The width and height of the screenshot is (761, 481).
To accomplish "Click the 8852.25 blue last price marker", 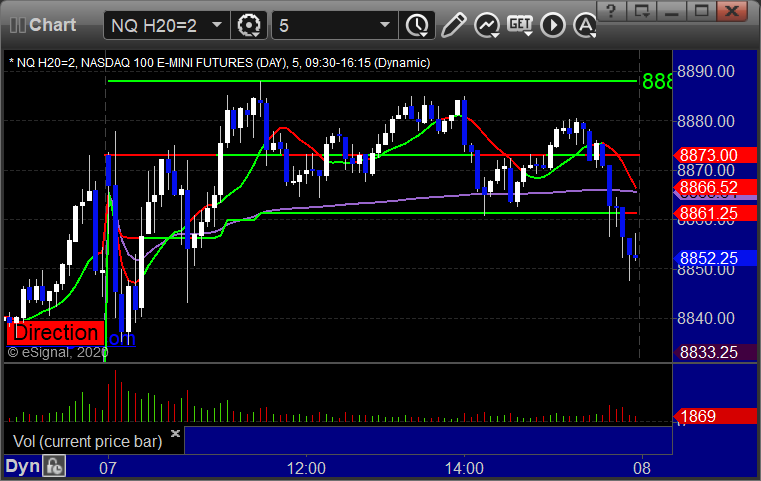I will click(x=715, y=258).
